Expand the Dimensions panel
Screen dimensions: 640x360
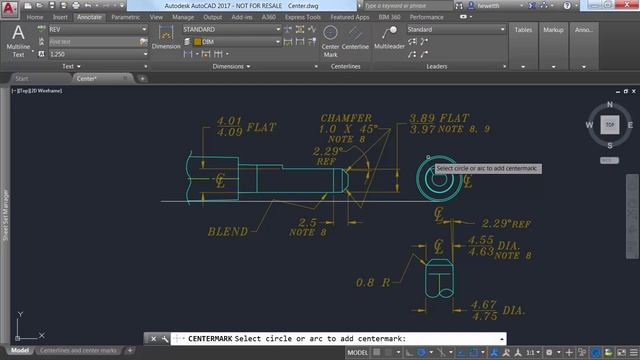231,67
